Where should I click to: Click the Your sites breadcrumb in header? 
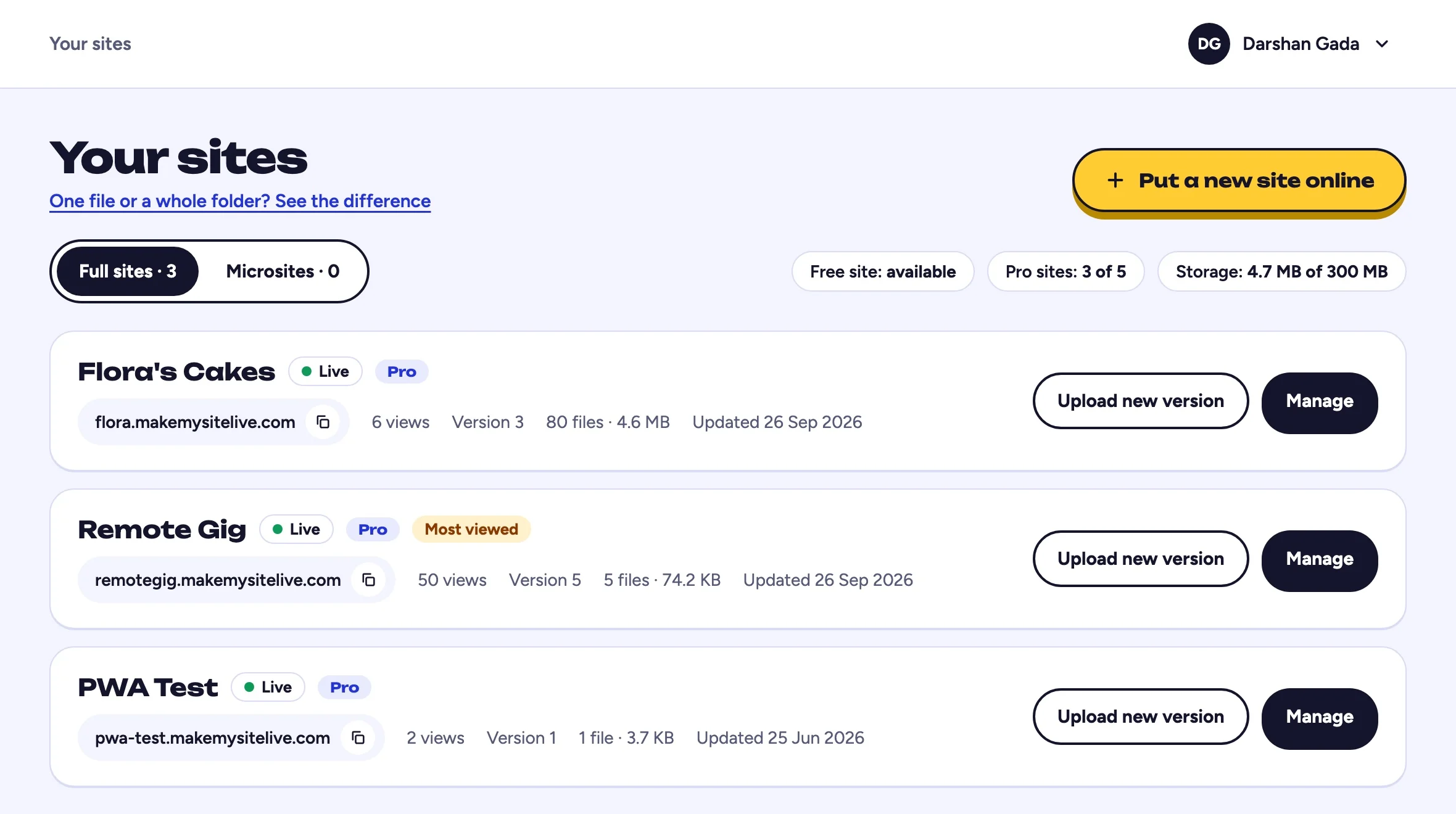click(90, 44)
